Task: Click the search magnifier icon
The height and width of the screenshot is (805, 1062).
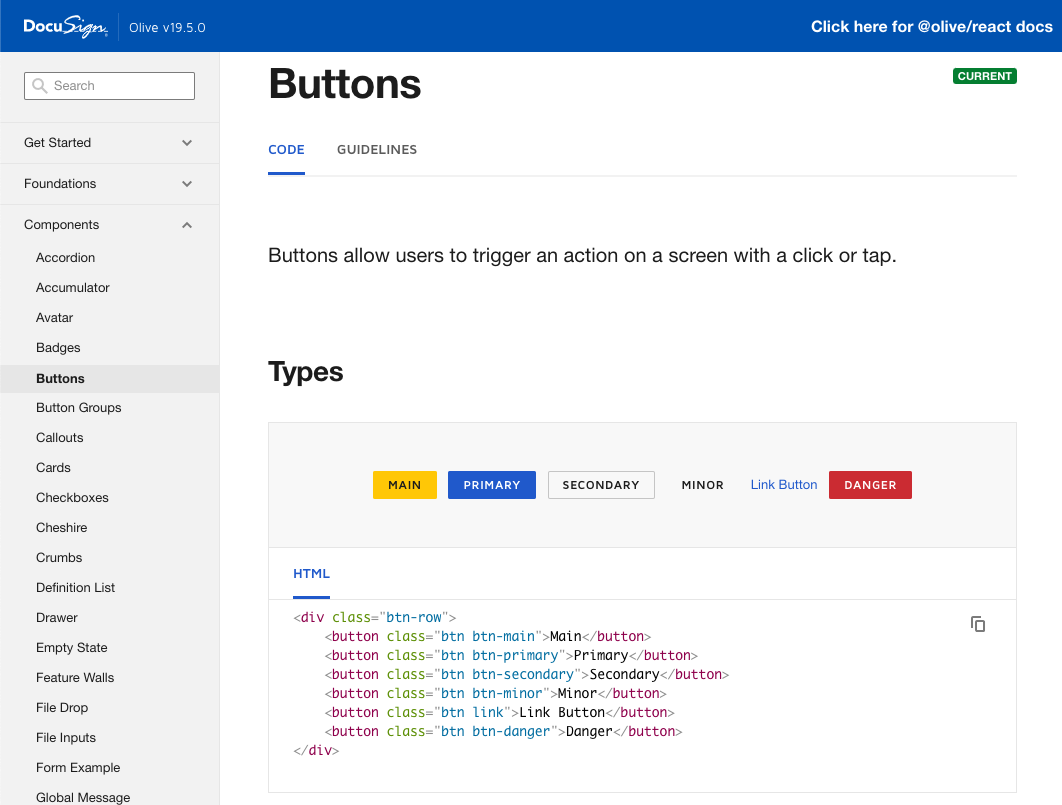Action: pos(40,86)
